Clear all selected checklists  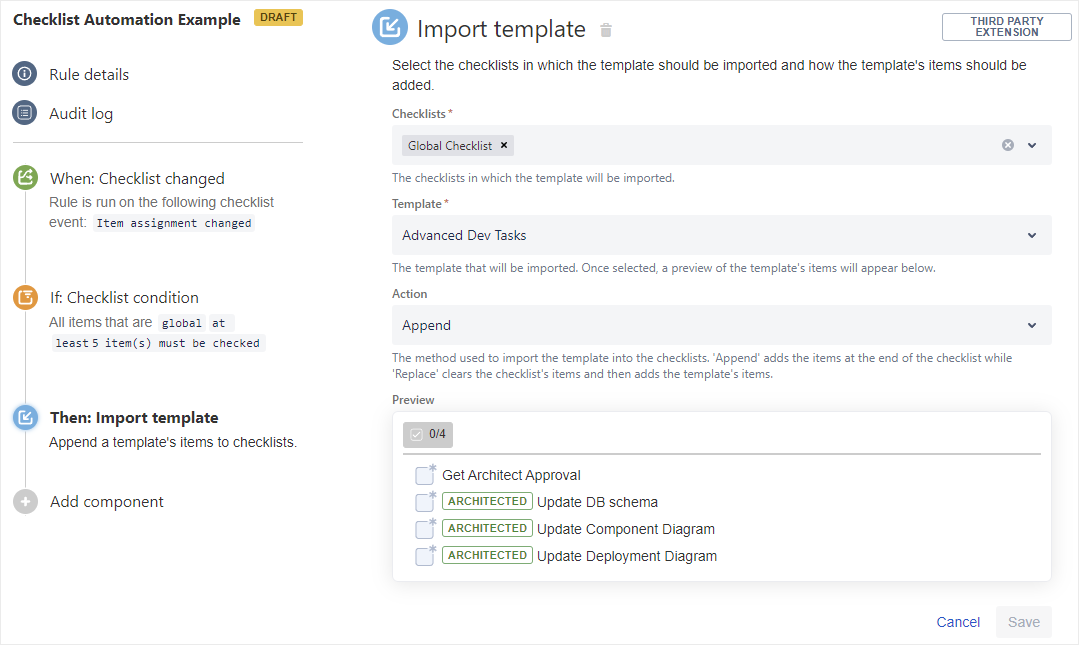point(1007,145)
